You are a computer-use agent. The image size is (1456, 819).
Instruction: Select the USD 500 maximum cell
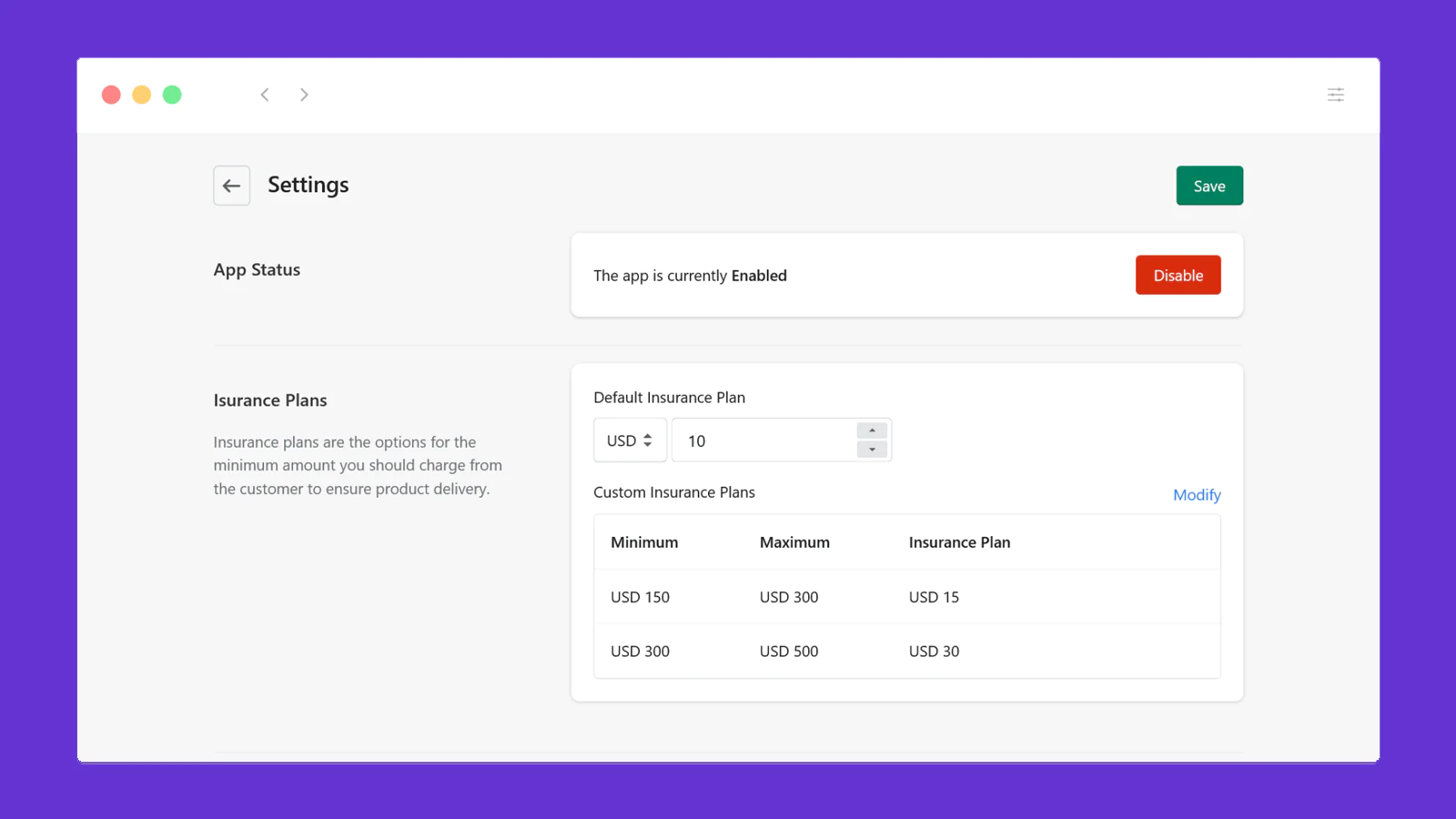click(789, 652)
